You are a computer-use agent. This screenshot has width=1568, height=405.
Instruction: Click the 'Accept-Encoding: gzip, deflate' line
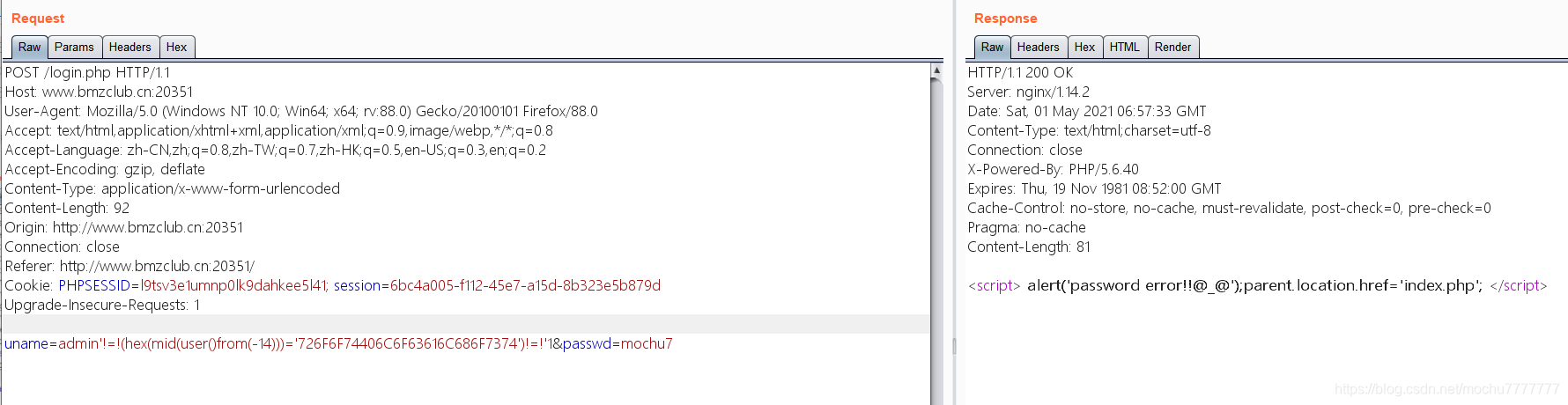(x=105, y=169)
